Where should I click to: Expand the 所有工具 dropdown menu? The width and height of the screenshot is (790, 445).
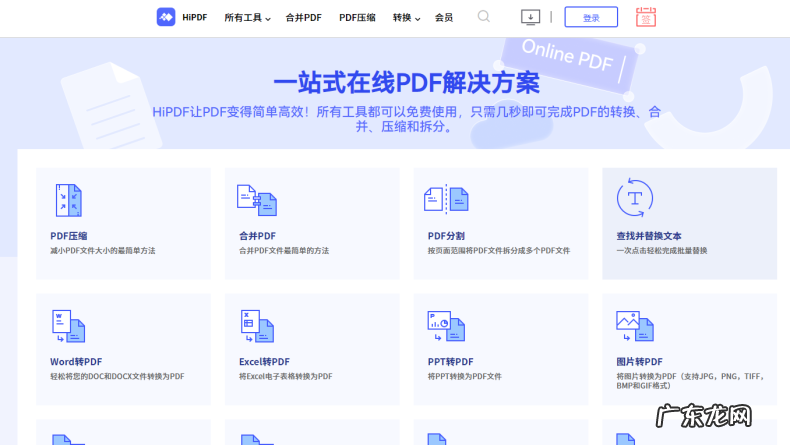click(247, 18)
